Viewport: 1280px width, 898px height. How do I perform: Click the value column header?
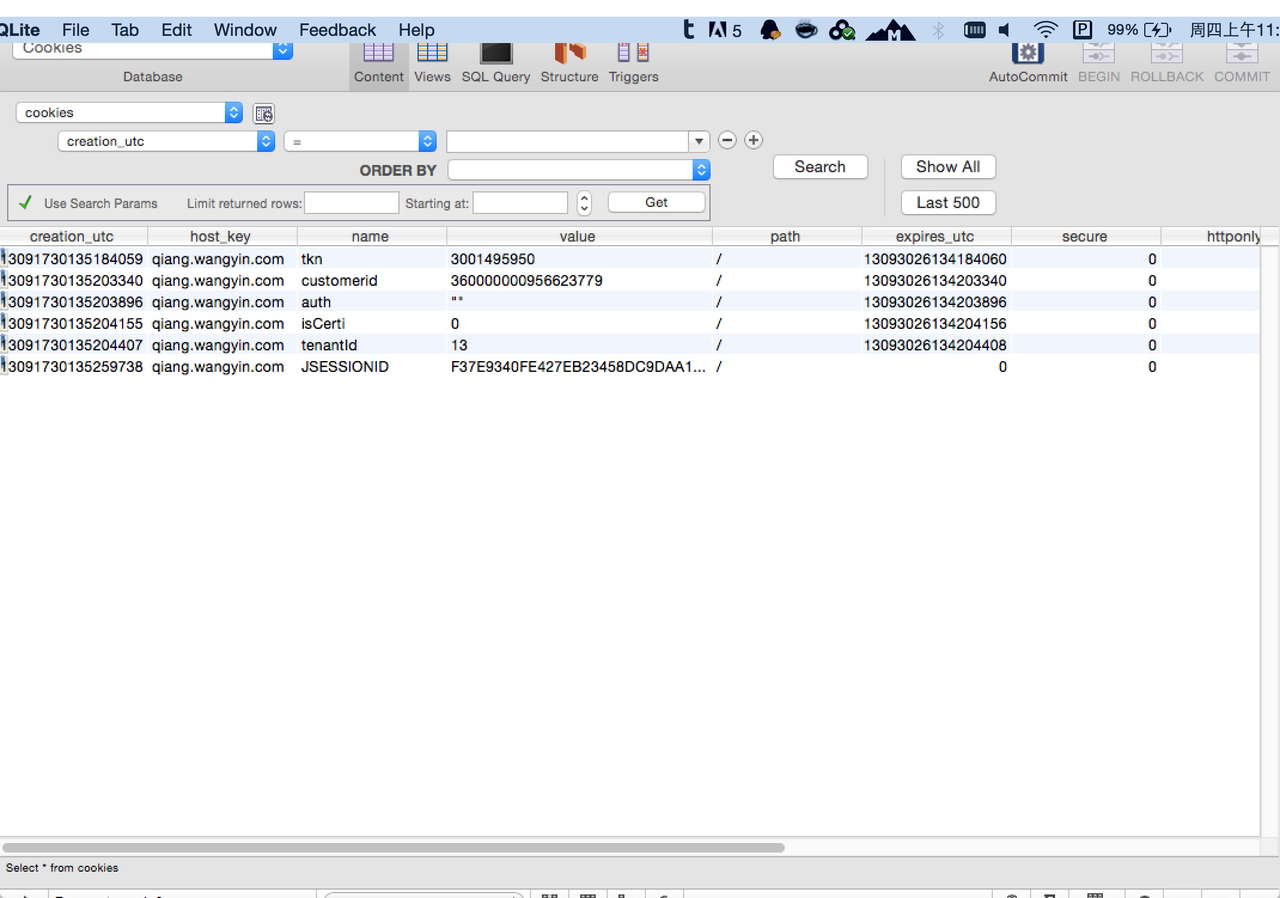point(578,236)
